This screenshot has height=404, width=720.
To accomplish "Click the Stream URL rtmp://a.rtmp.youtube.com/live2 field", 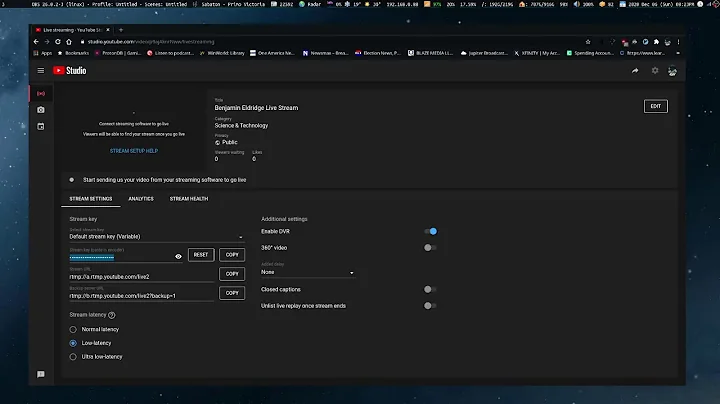I will coord(141,277).
